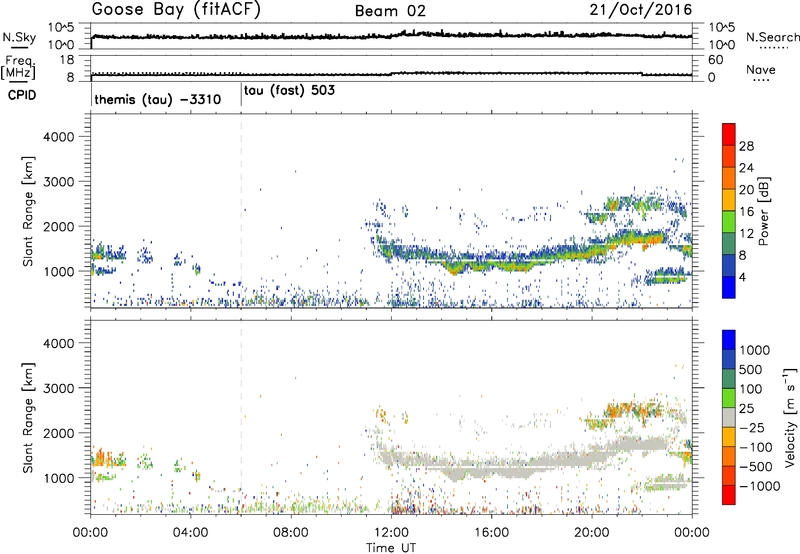This screenshot has height=554, width=800.
Task: Click the "12" power colorbar label
Action: (x=746, y=234)
